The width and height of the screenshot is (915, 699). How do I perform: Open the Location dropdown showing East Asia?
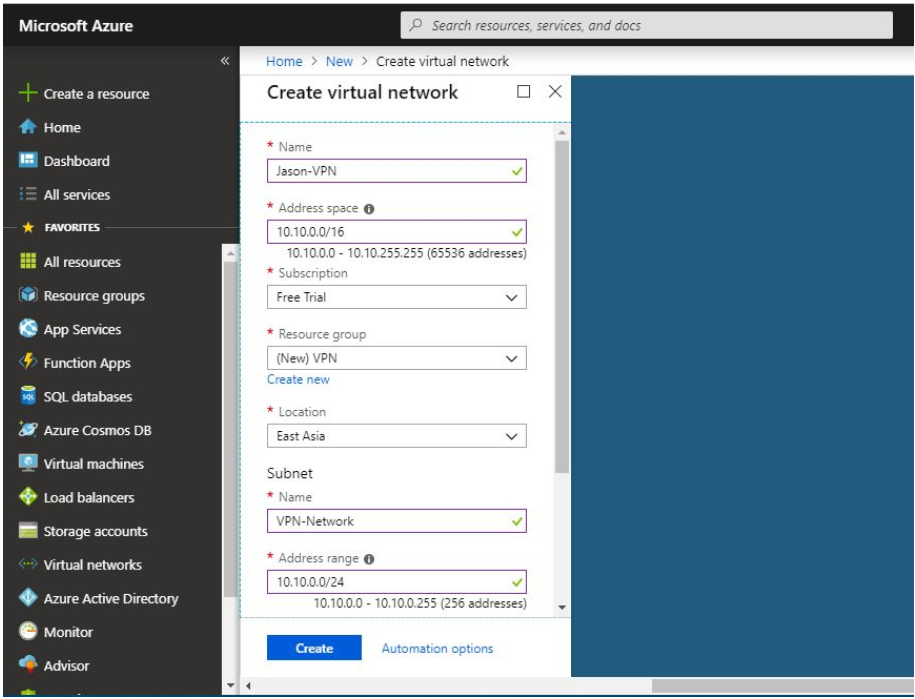tap(397, 436)
